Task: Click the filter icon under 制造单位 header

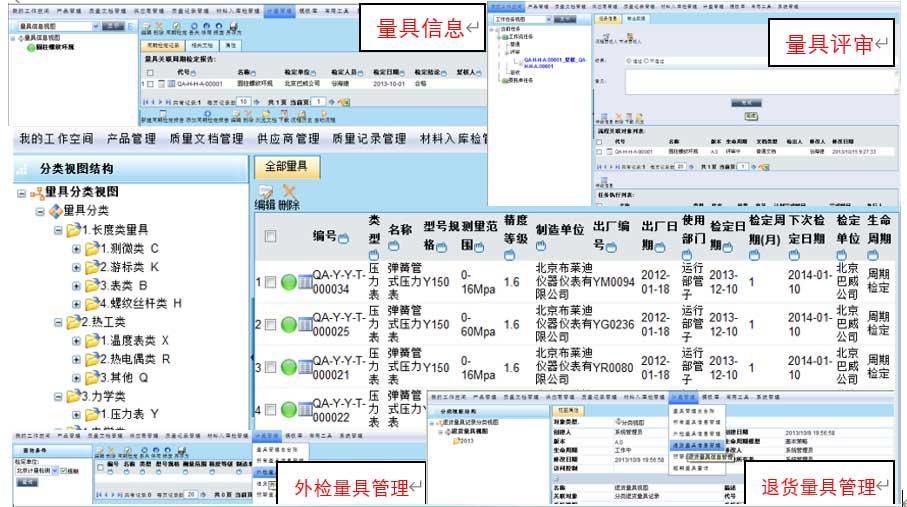Action: 541,246
